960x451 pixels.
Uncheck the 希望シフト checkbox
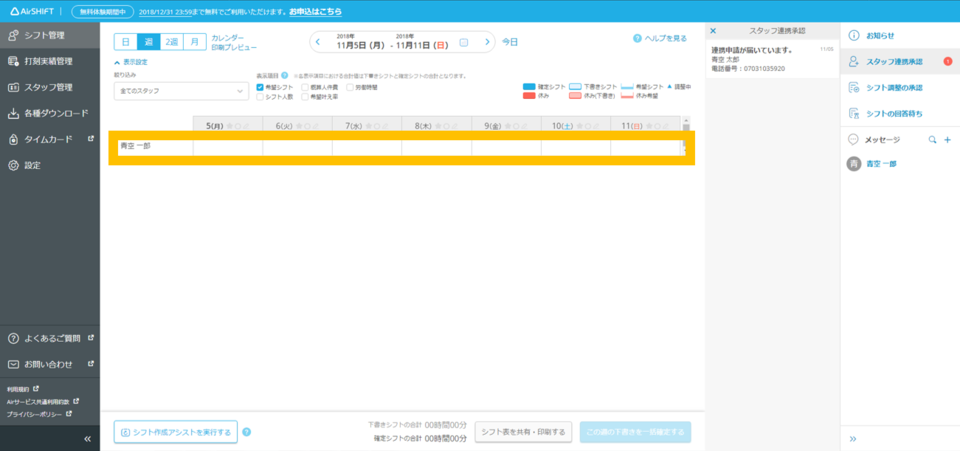click(x=261, y=87)
